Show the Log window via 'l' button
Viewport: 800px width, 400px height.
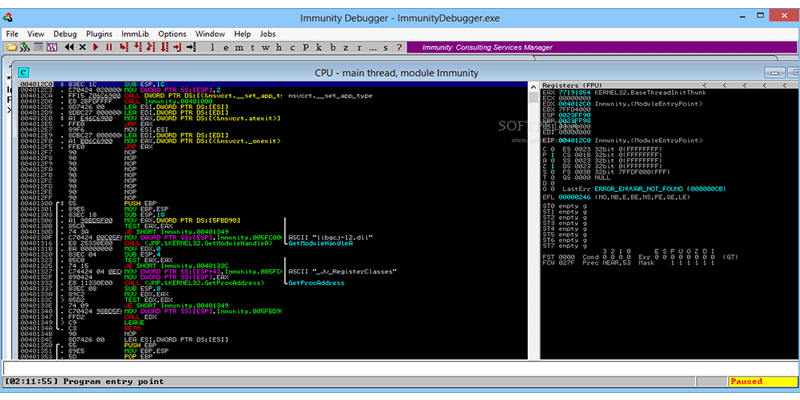pos(212,48)
